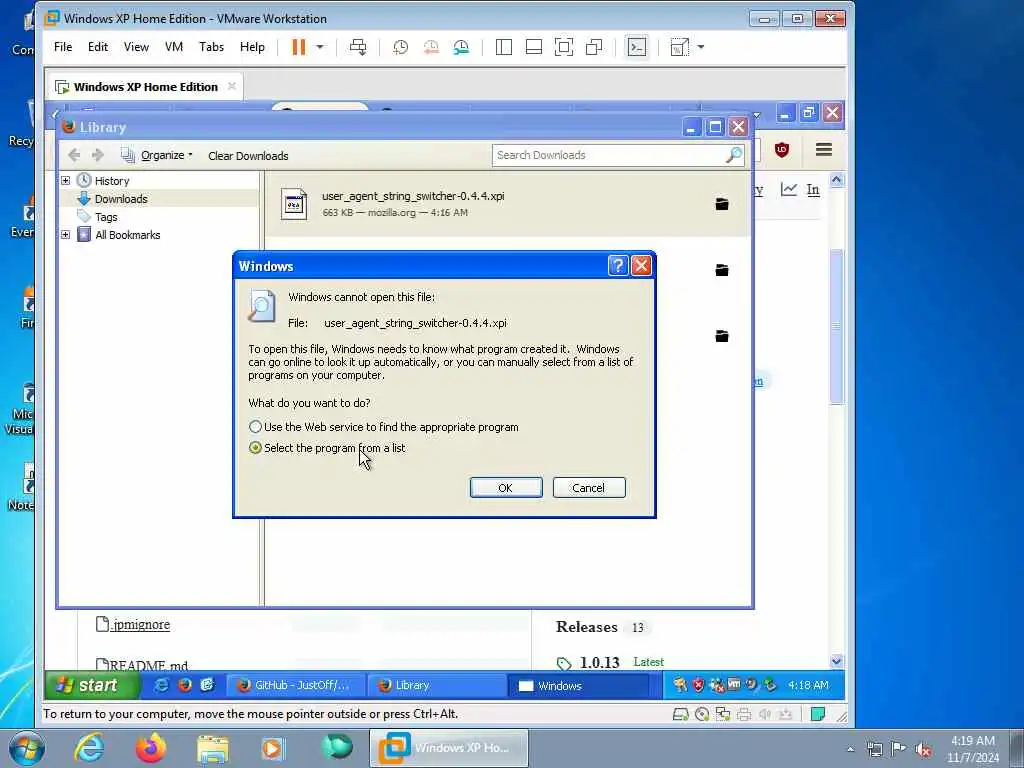Open the README.md file link

click(148, 665)
